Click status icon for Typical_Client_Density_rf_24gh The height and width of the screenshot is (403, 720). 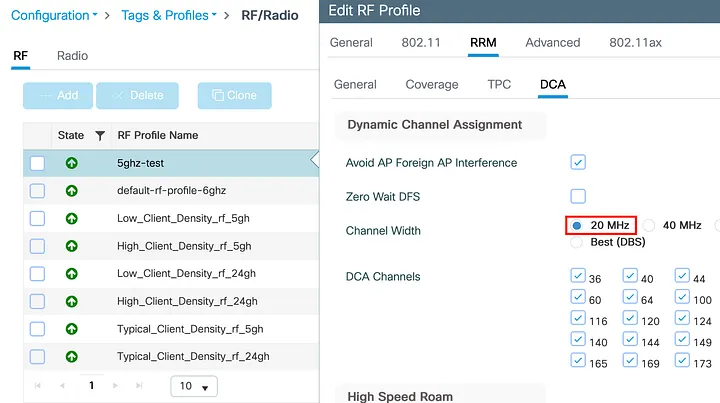[x=71, y=356]
